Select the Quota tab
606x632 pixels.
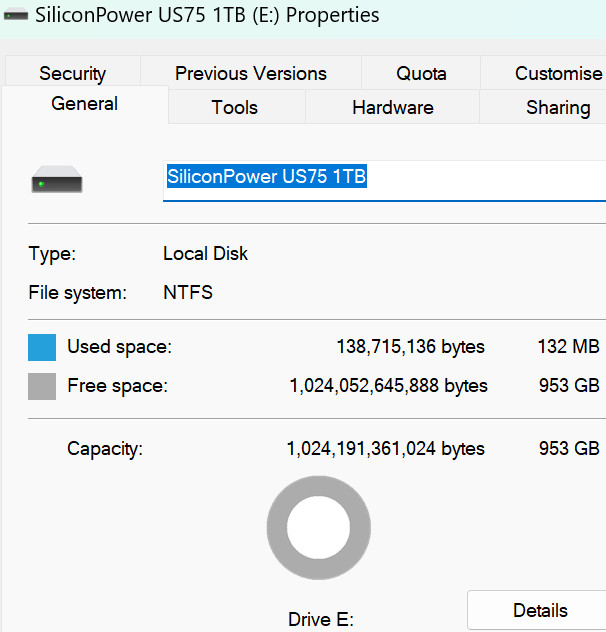[x=421, y=73]
